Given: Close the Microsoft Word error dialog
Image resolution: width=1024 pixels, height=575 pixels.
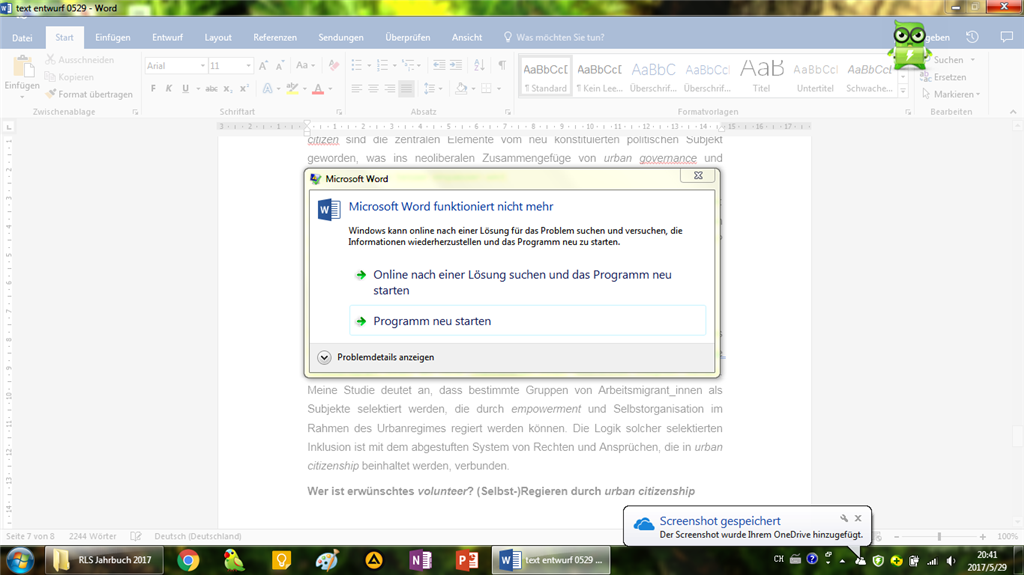Looking at the screenshot, I should point(698,176).
